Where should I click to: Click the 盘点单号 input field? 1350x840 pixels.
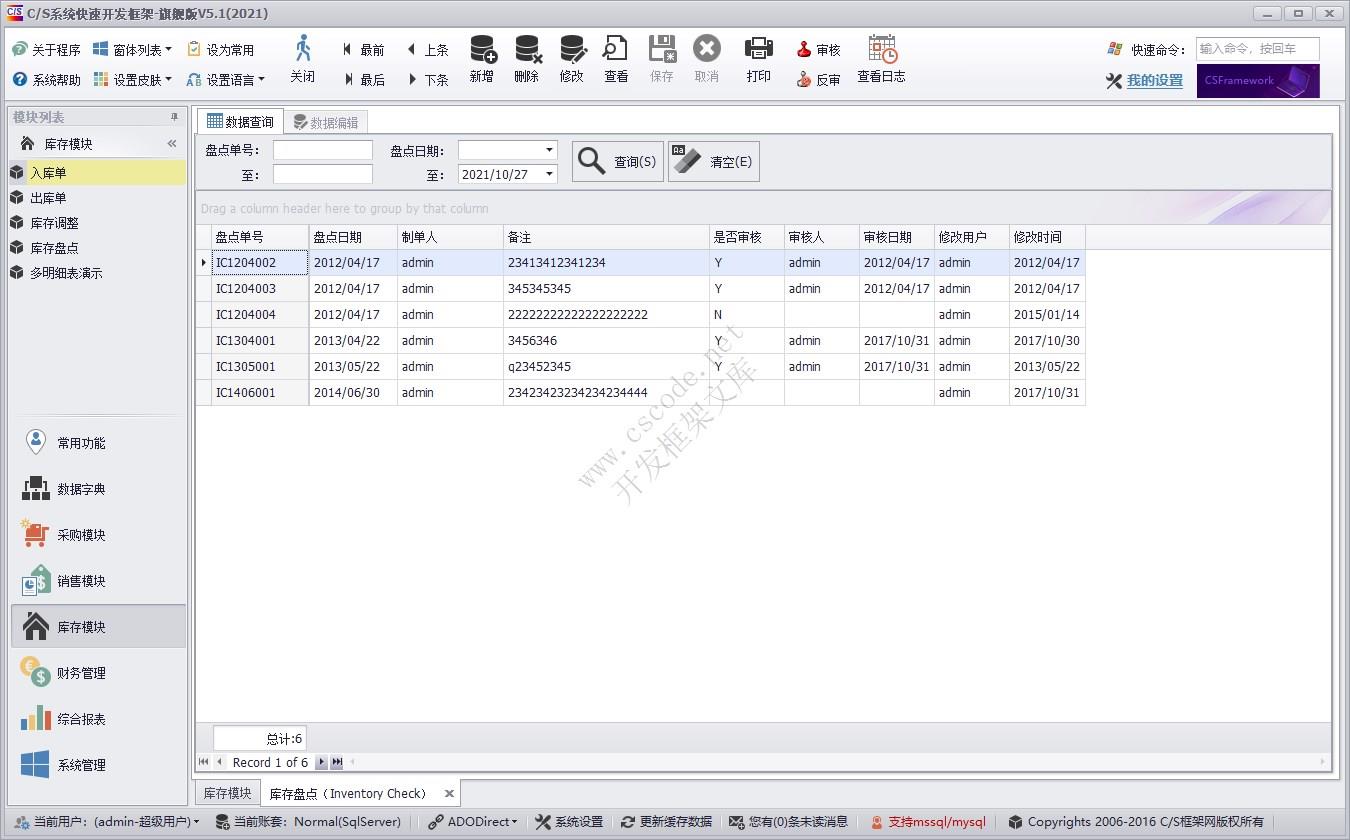[x=322, y=150]
